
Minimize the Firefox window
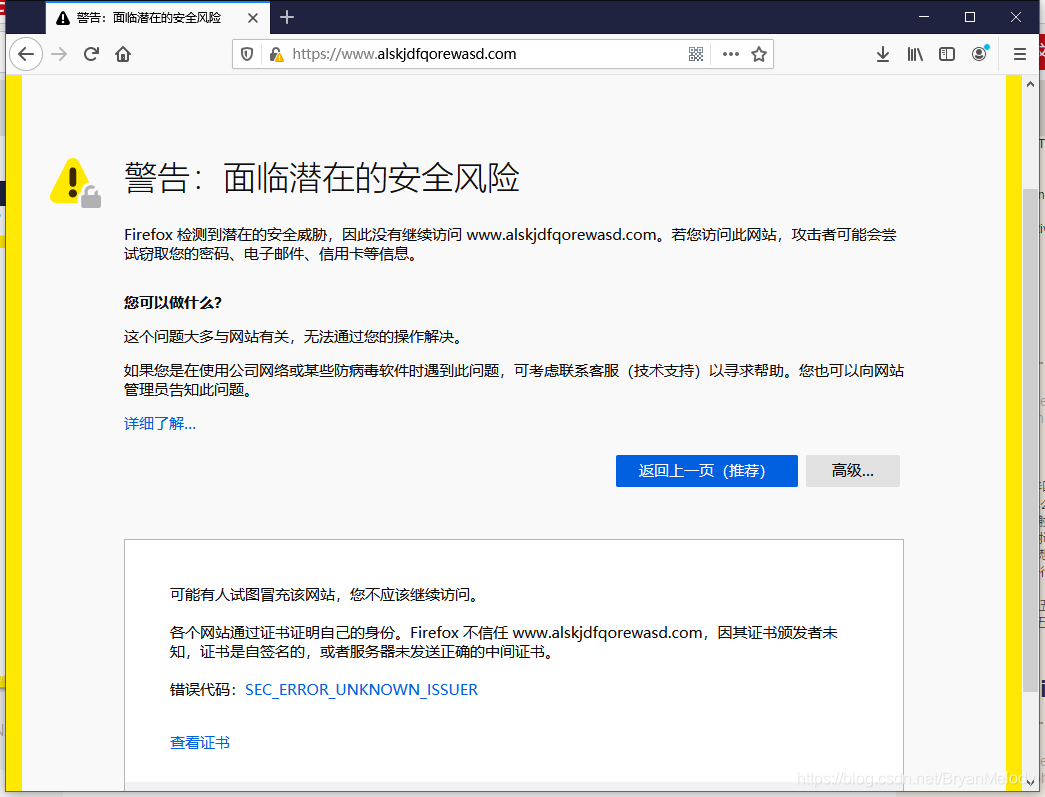924,17
